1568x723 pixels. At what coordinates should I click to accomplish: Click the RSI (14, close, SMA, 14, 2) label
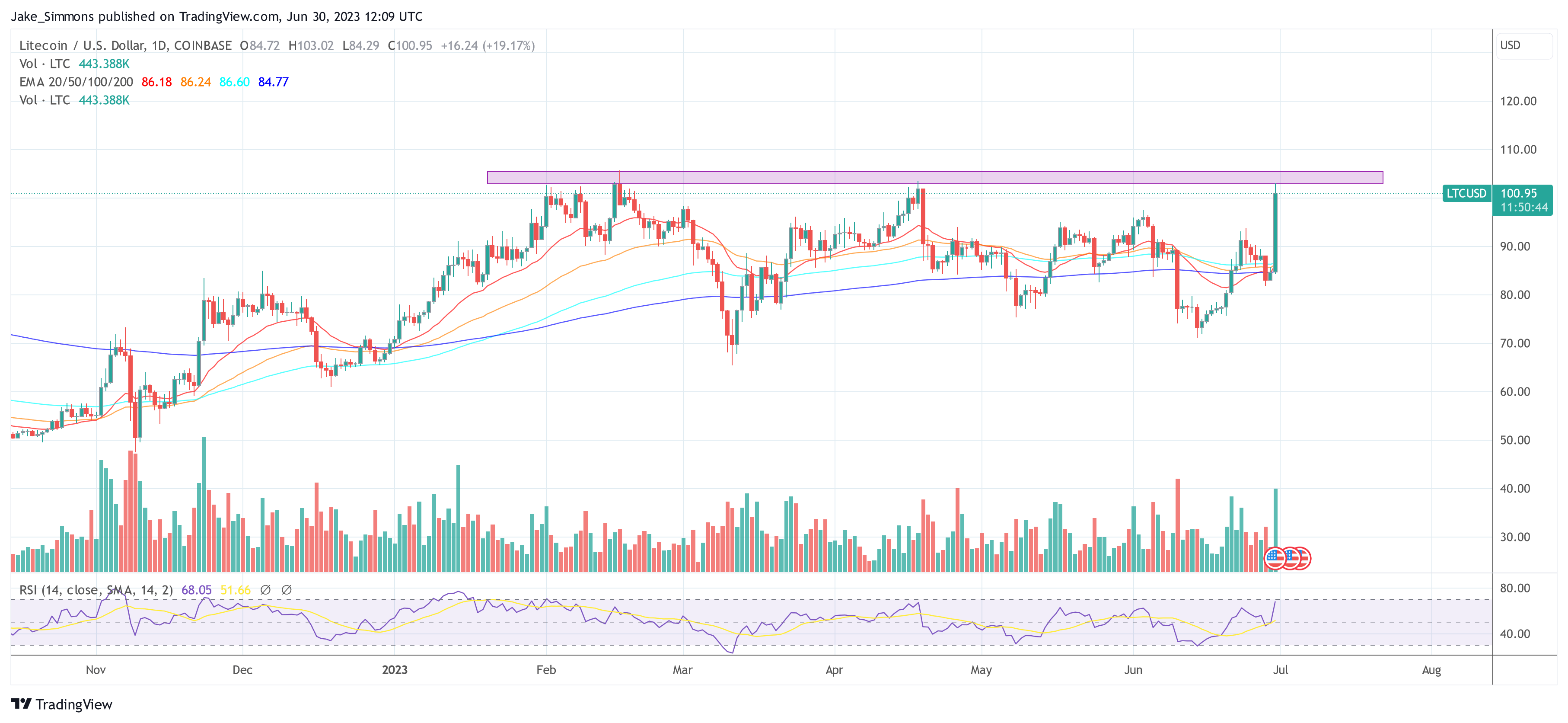pos(96,590)
